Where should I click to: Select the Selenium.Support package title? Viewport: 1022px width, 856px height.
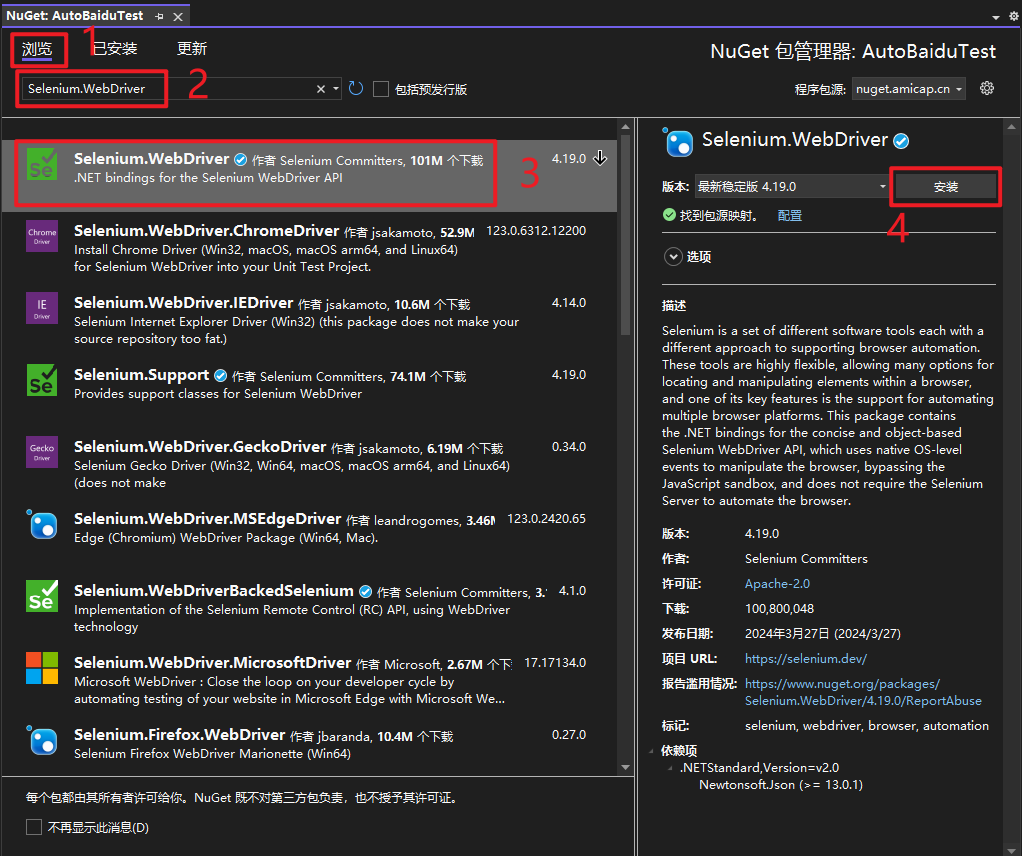[141, 375]
